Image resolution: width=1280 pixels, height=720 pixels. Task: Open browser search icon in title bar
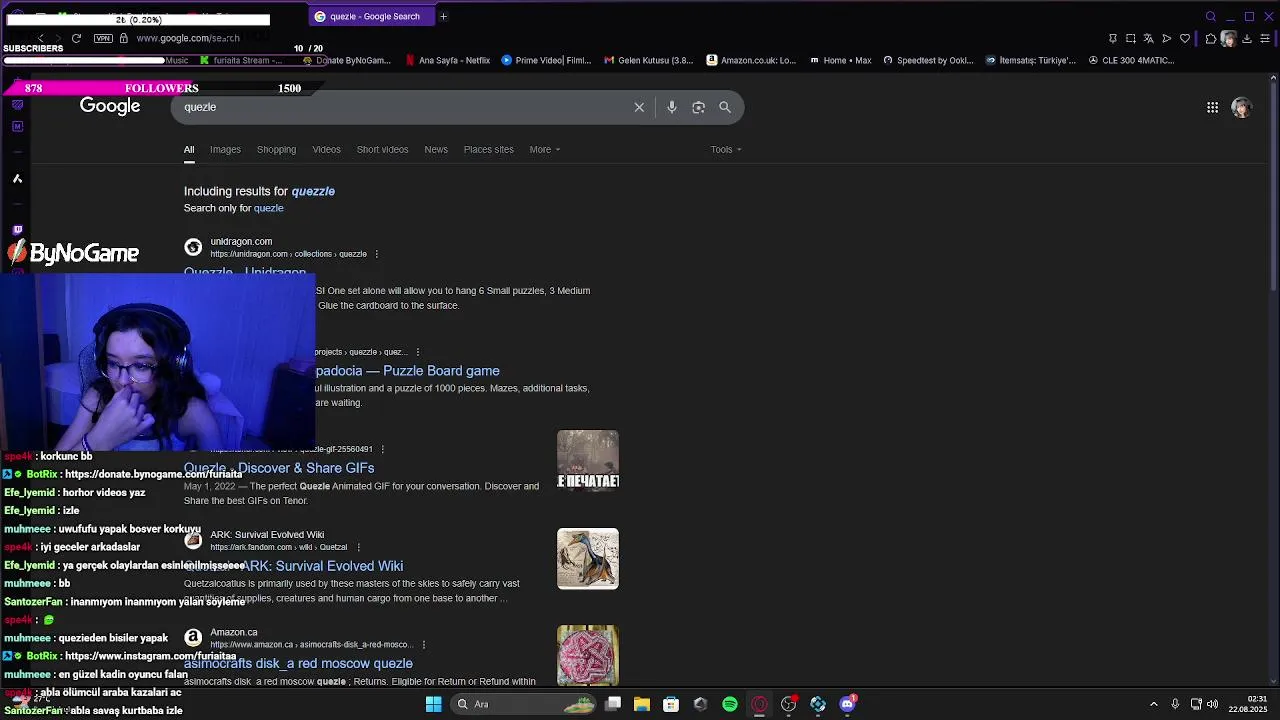pos(1211,16)
